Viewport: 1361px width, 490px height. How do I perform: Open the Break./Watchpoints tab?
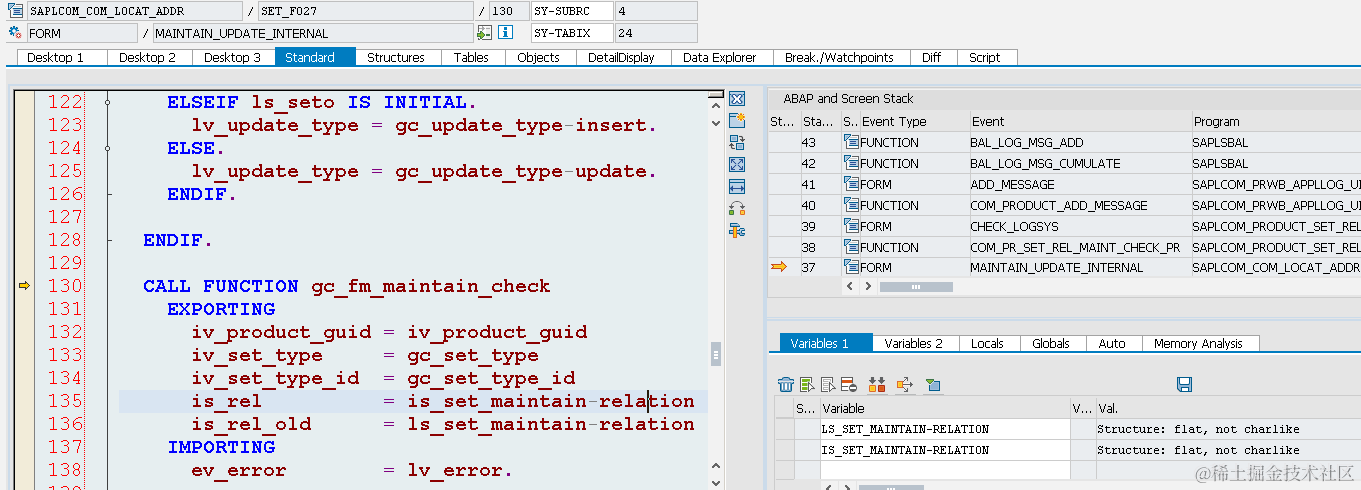pos(839,57)
